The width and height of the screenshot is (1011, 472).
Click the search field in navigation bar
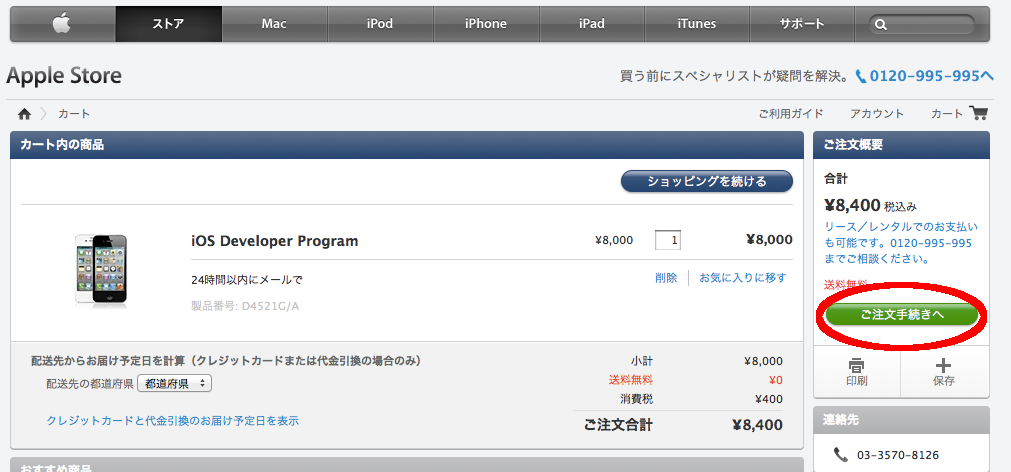click(x=922, y=25)
